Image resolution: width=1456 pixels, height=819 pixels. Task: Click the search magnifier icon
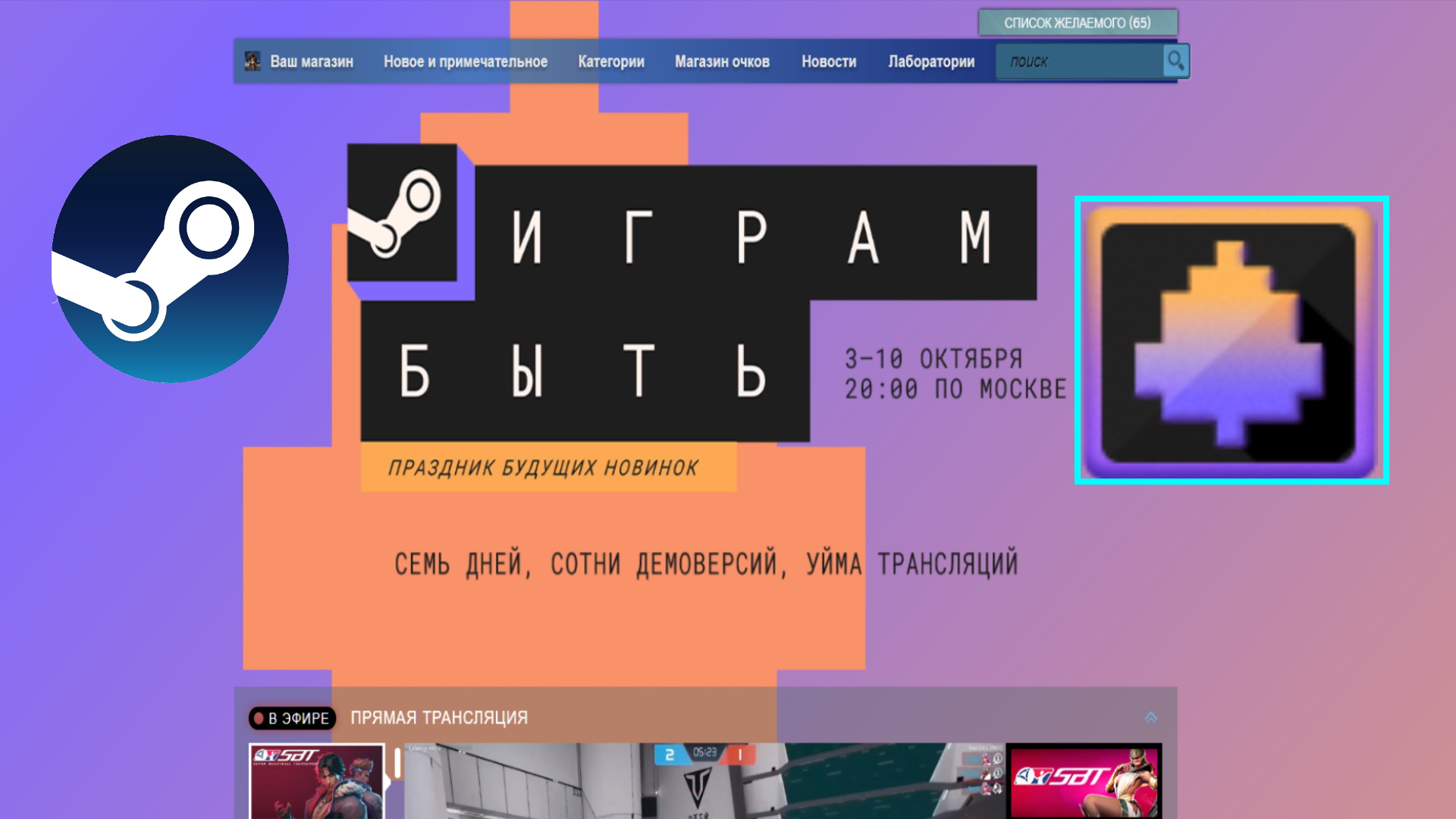pyautogui.click(x=1175, y=61)
